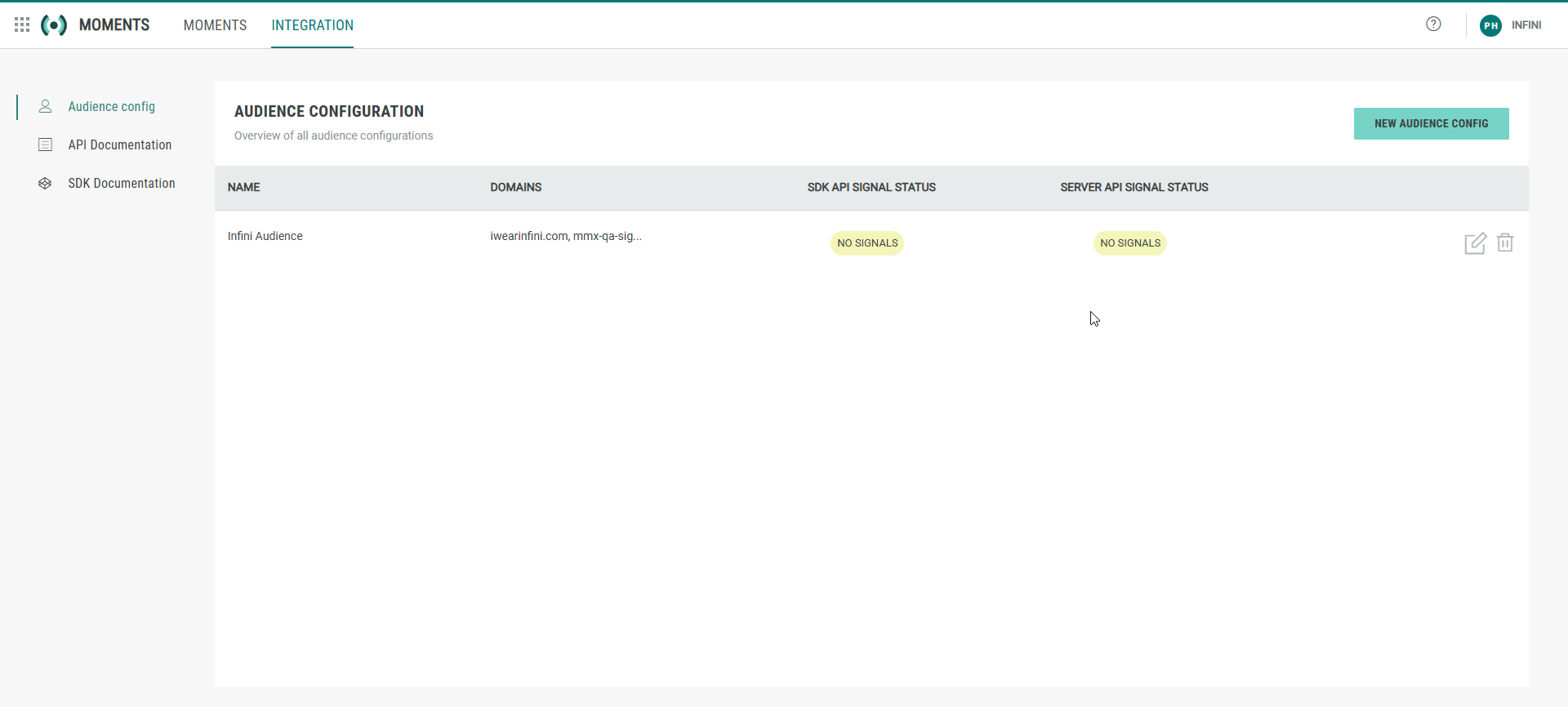
Task: Click the SDK API No Signals badge
Action: (x=867, y=243)
